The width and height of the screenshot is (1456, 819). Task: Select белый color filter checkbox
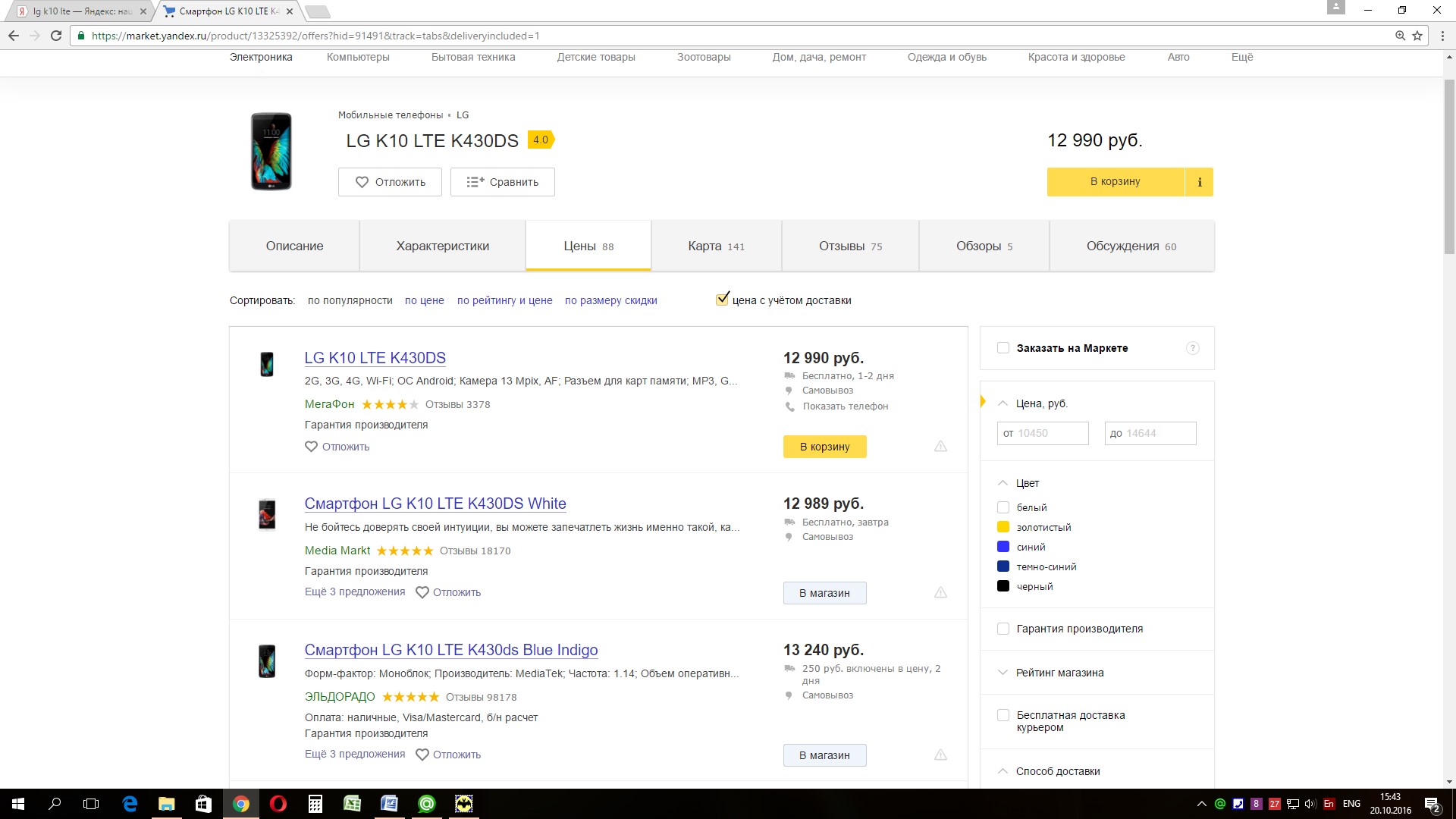[x=1003, y=507]
